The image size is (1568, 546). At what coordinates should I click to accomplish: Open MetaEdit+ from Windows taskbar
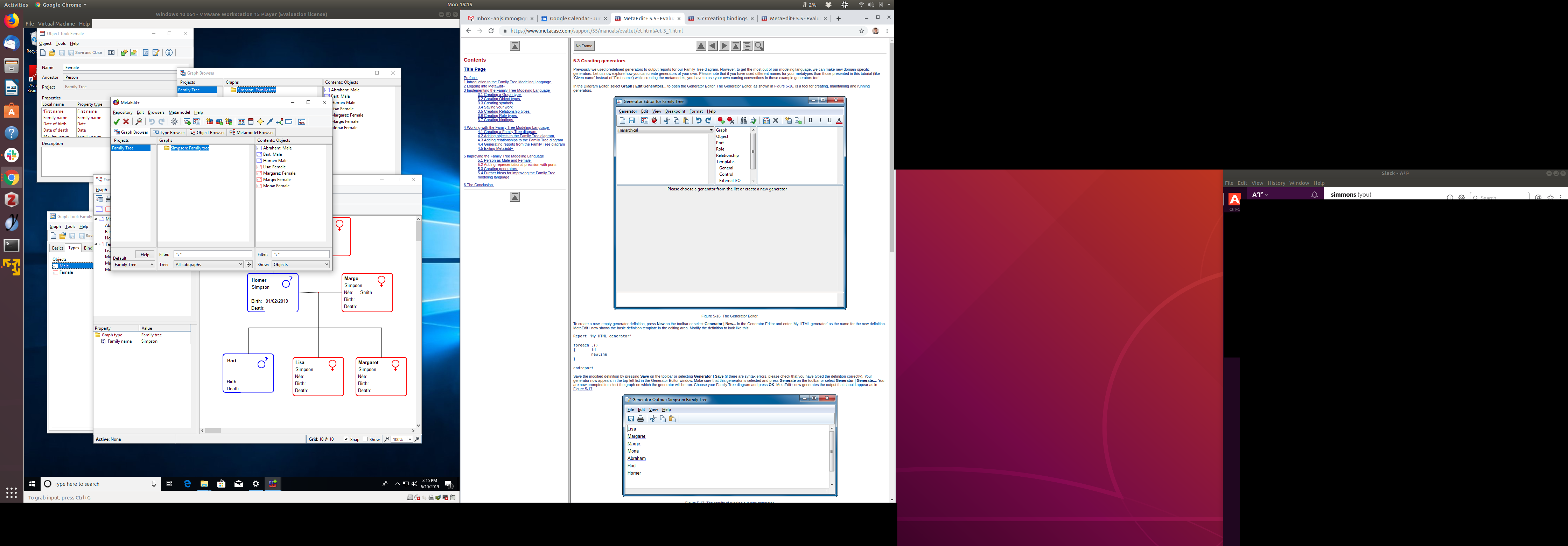coord(273,484)
